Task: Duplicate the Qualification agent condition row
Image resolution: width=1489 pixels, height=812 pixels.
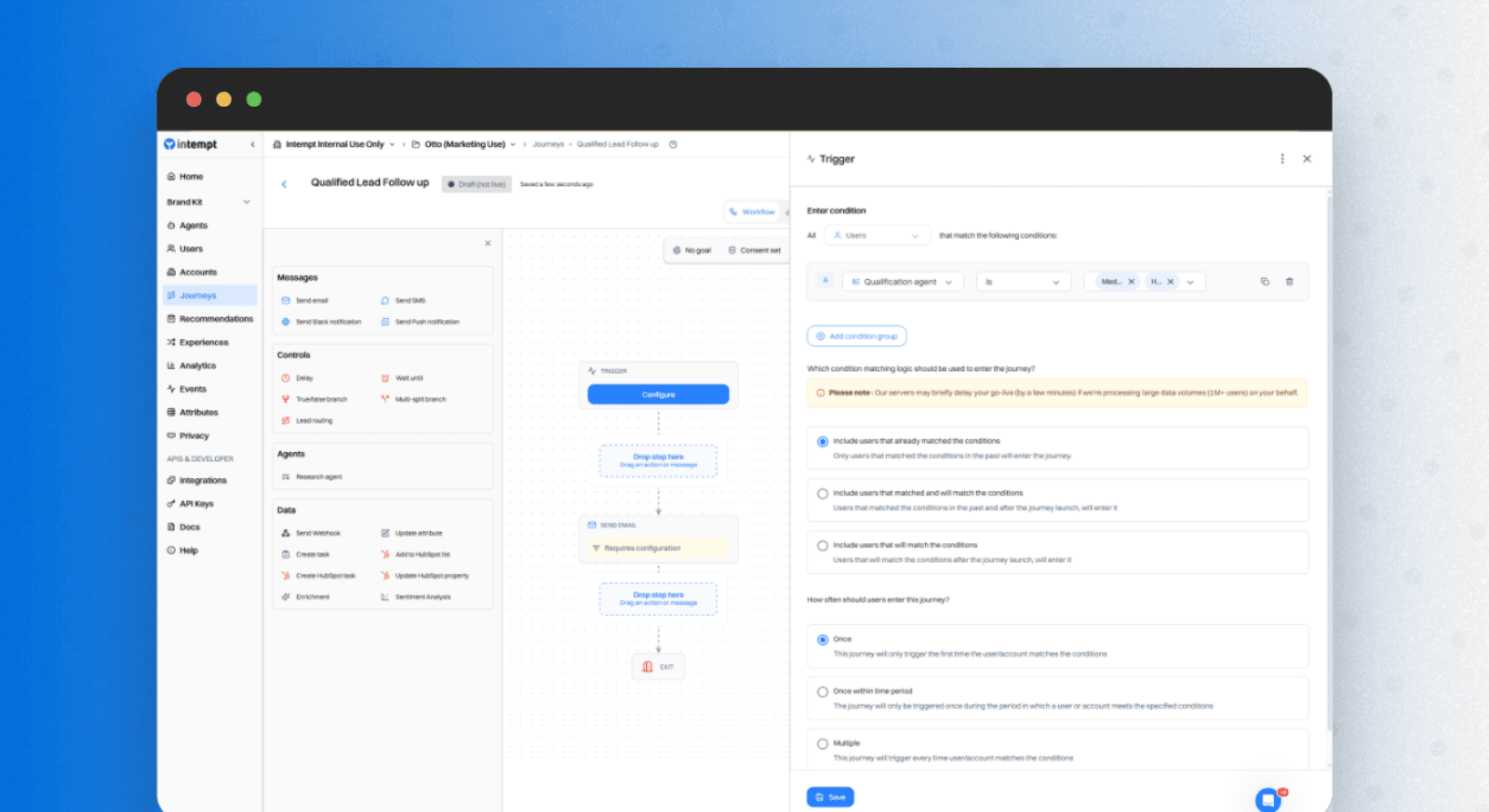Action: pyautogui.click(x=1265, y=282)
